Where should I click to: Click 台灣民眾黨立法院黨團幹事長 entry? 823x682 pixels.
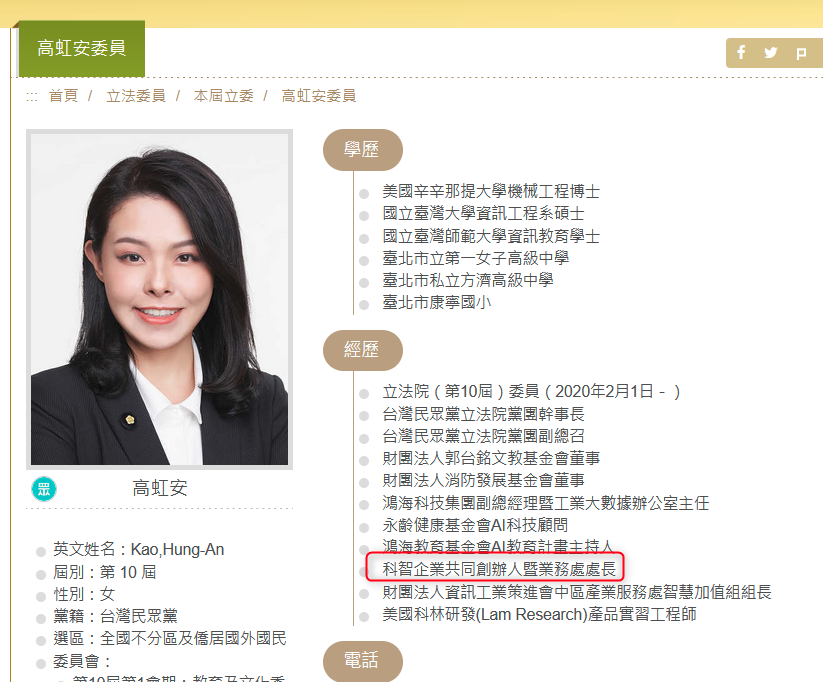pos(483,414)
